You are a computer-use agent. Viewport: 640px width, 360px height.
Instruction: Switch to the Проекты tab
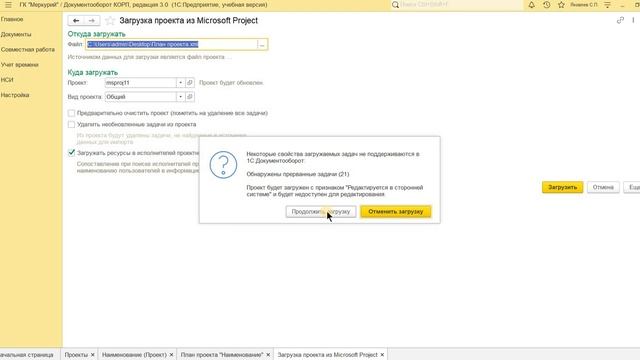click(x=76, y=355)
